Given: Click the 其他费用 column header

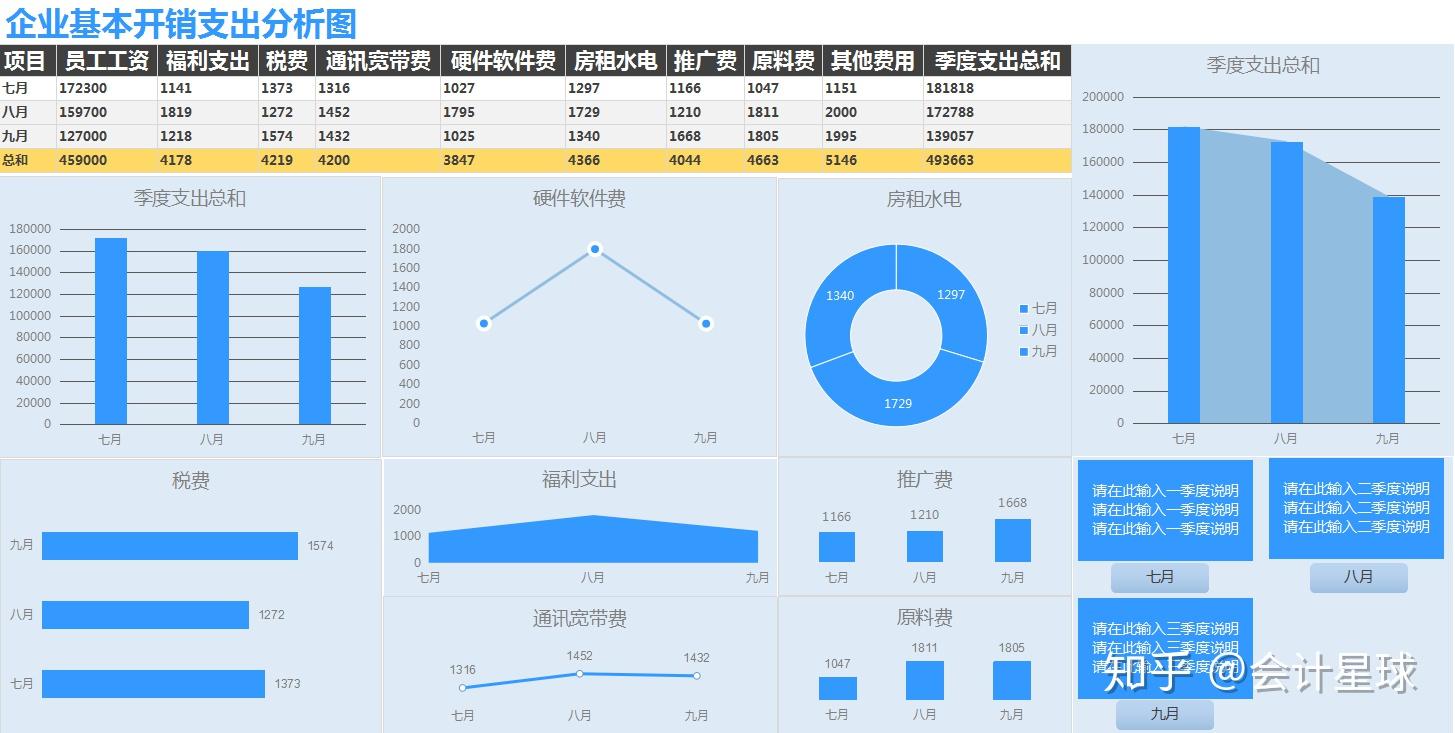Looking at the screenshot, I should [873, 61].
